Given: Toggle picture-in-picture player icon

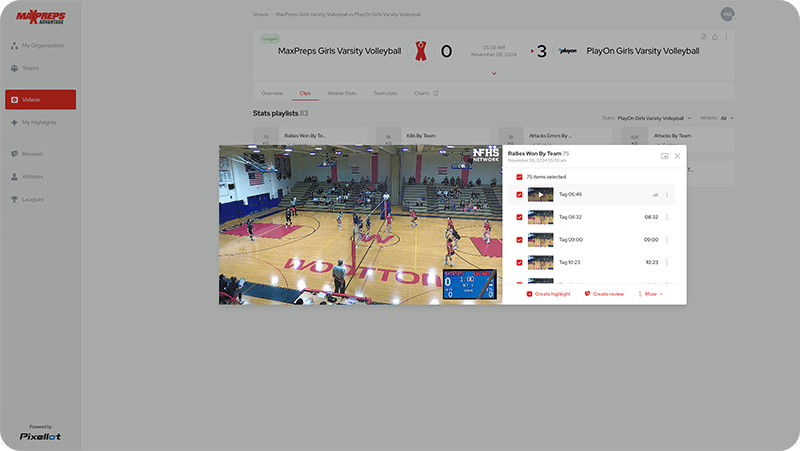Looking at the screenshot, I should (x=664, y=156).
